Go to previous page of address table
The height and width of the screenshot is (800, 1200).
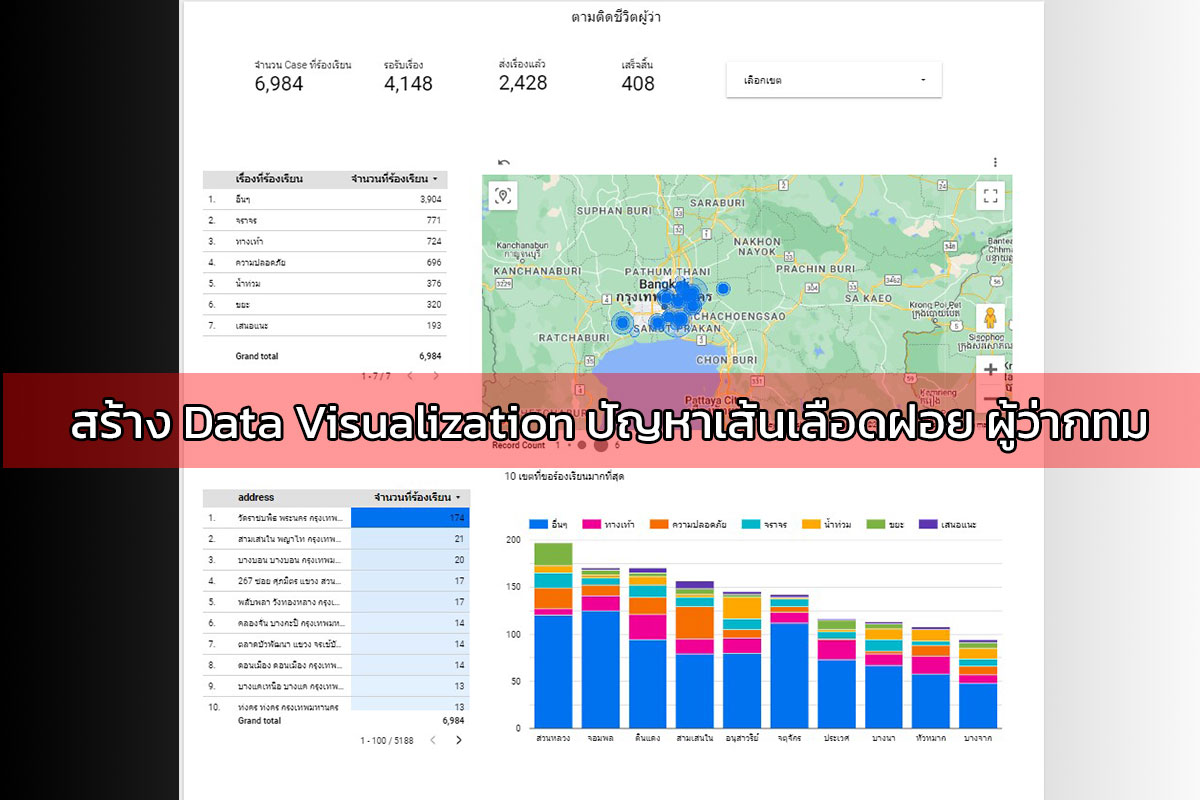pos(432,740)
